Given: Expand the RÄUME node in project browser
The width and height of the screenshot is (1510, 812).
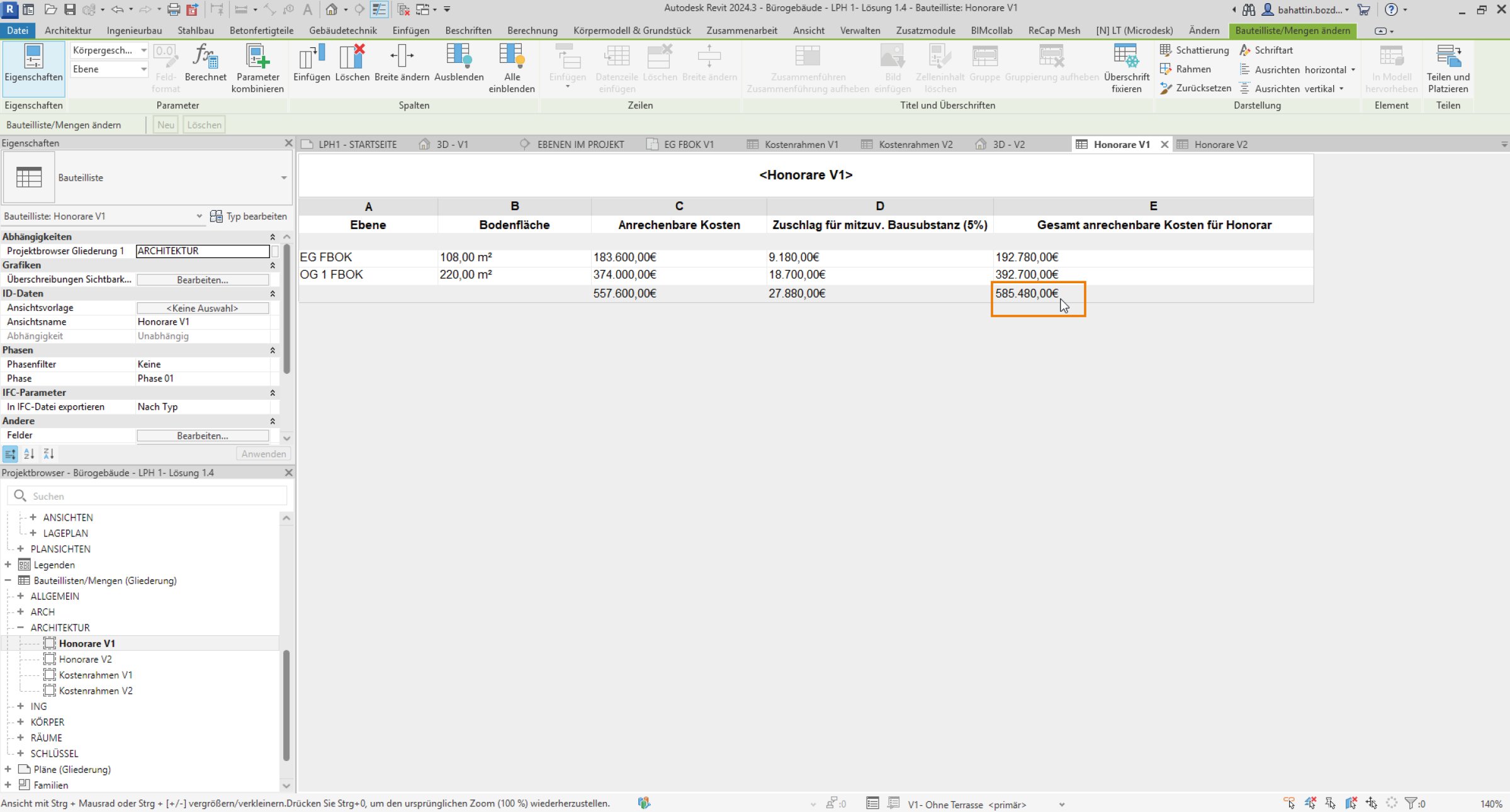Looking at the screenshot, I should [x=21, y=738].
